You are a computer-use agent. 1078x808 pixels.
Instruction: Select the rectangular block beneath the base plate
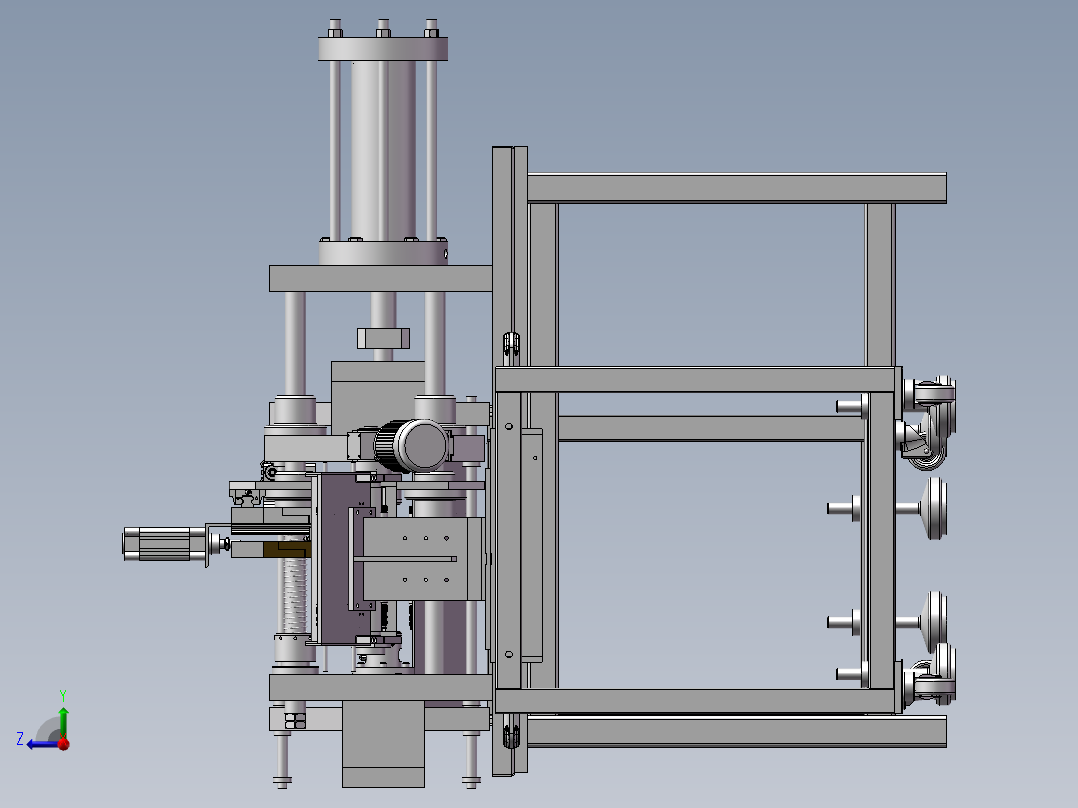pos(383,744)
